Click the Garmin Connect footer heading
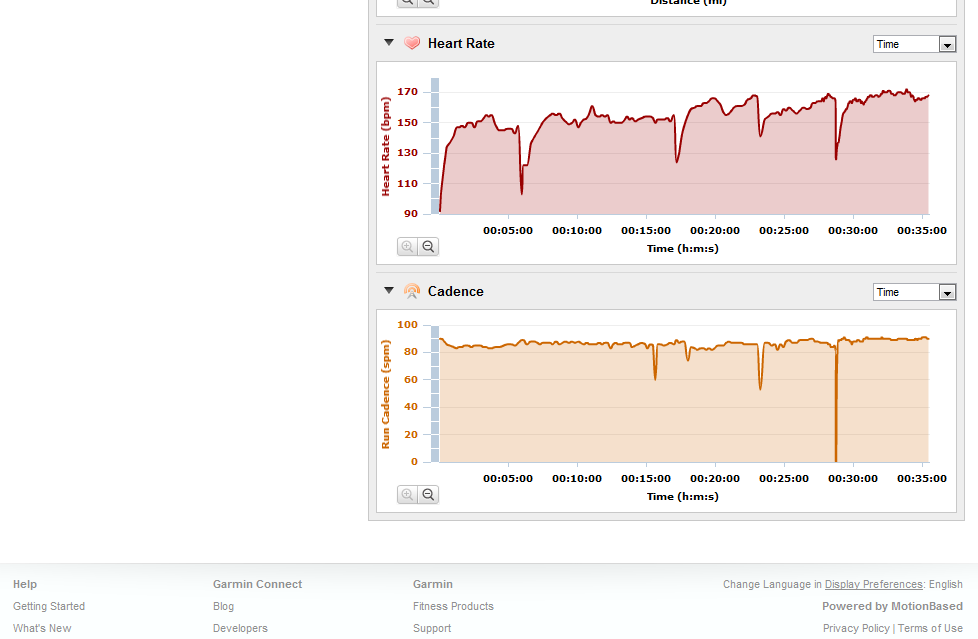Image resolution: width=978 pixels, height=639 pixels. [x=258, y=584]
